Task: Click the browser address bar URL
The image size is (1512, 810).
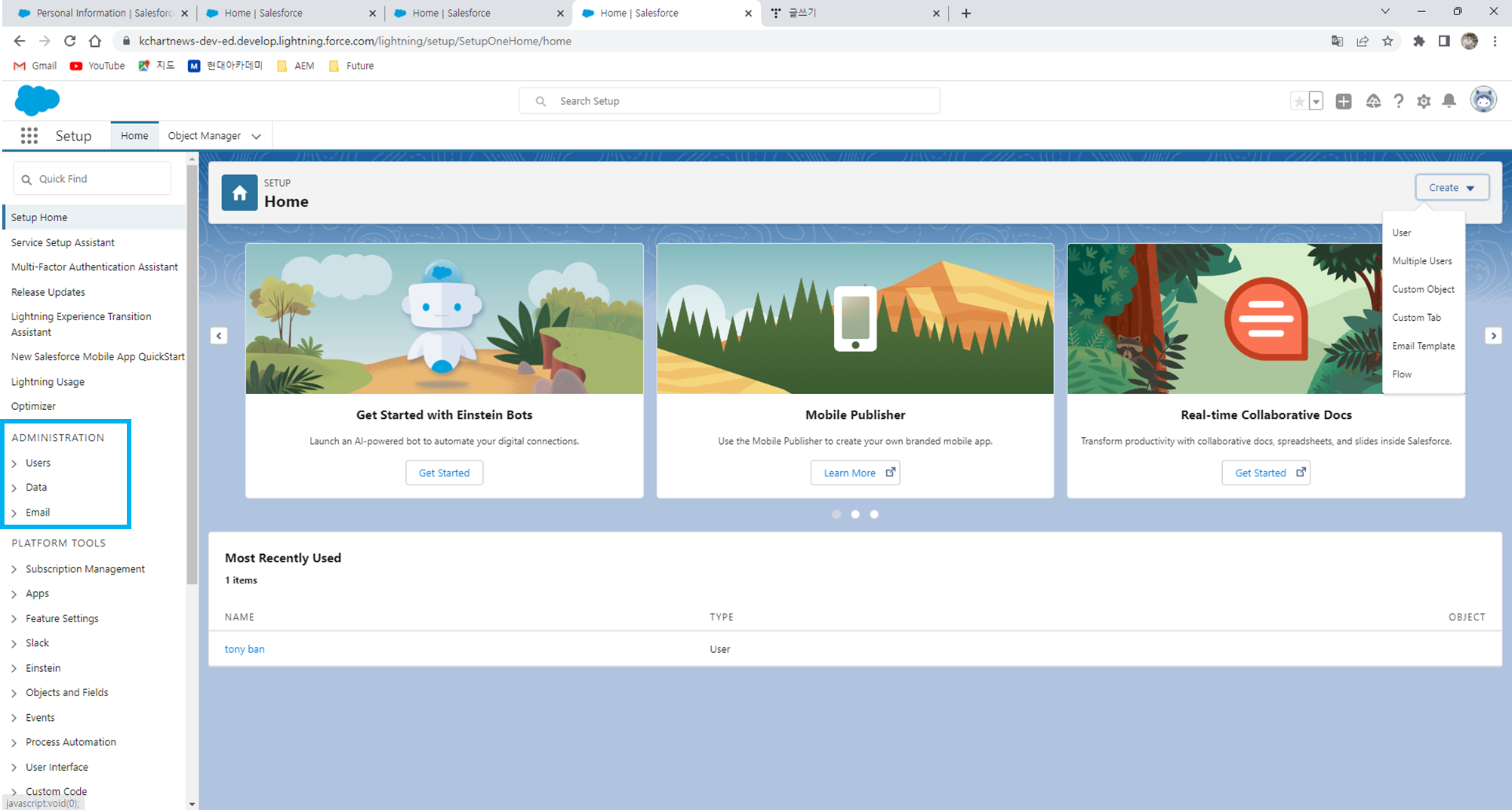Action: pyautogui.click(x=355, y=41)
